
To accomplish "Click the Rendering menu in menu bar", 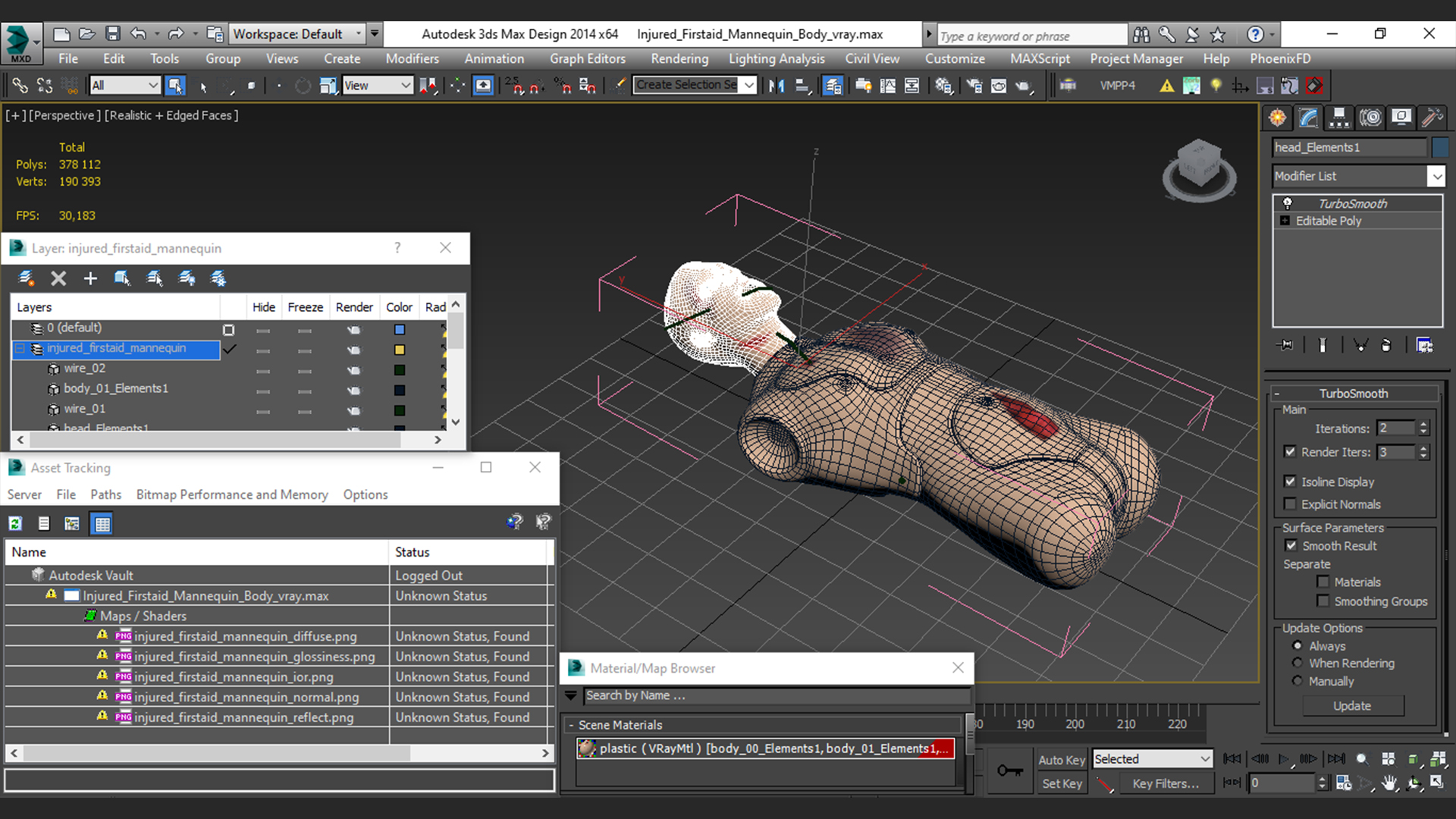I will point(679,58).
